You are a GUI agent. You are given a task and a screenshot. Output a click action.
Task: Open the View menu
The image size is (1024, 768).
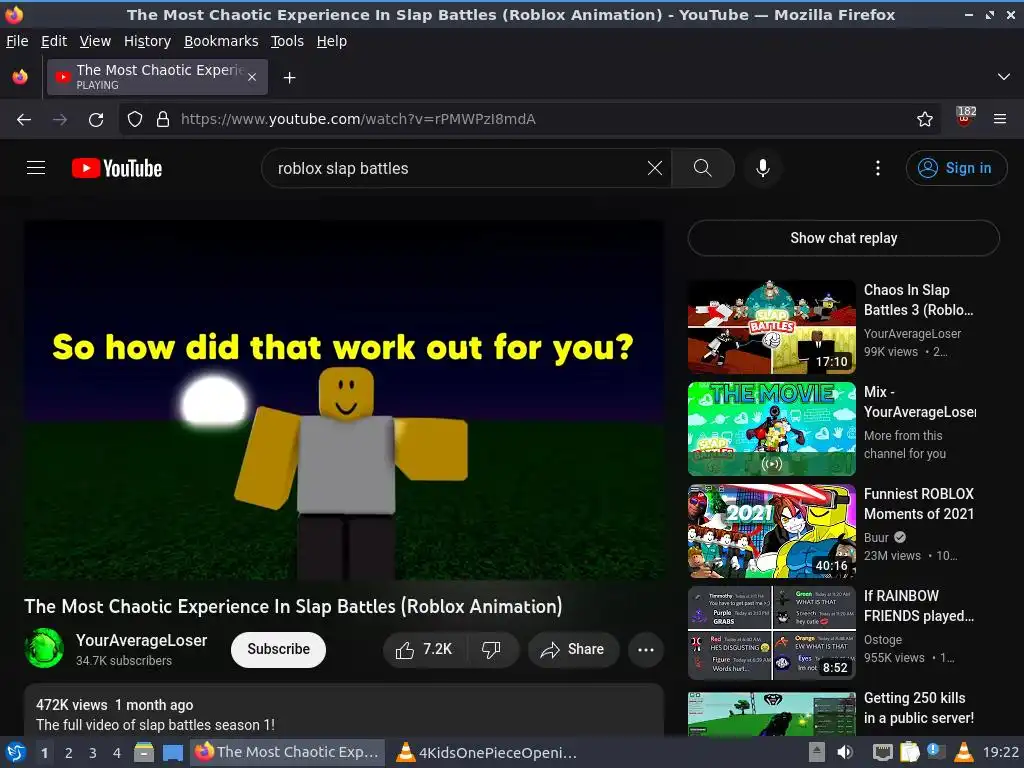click(95, 41)
